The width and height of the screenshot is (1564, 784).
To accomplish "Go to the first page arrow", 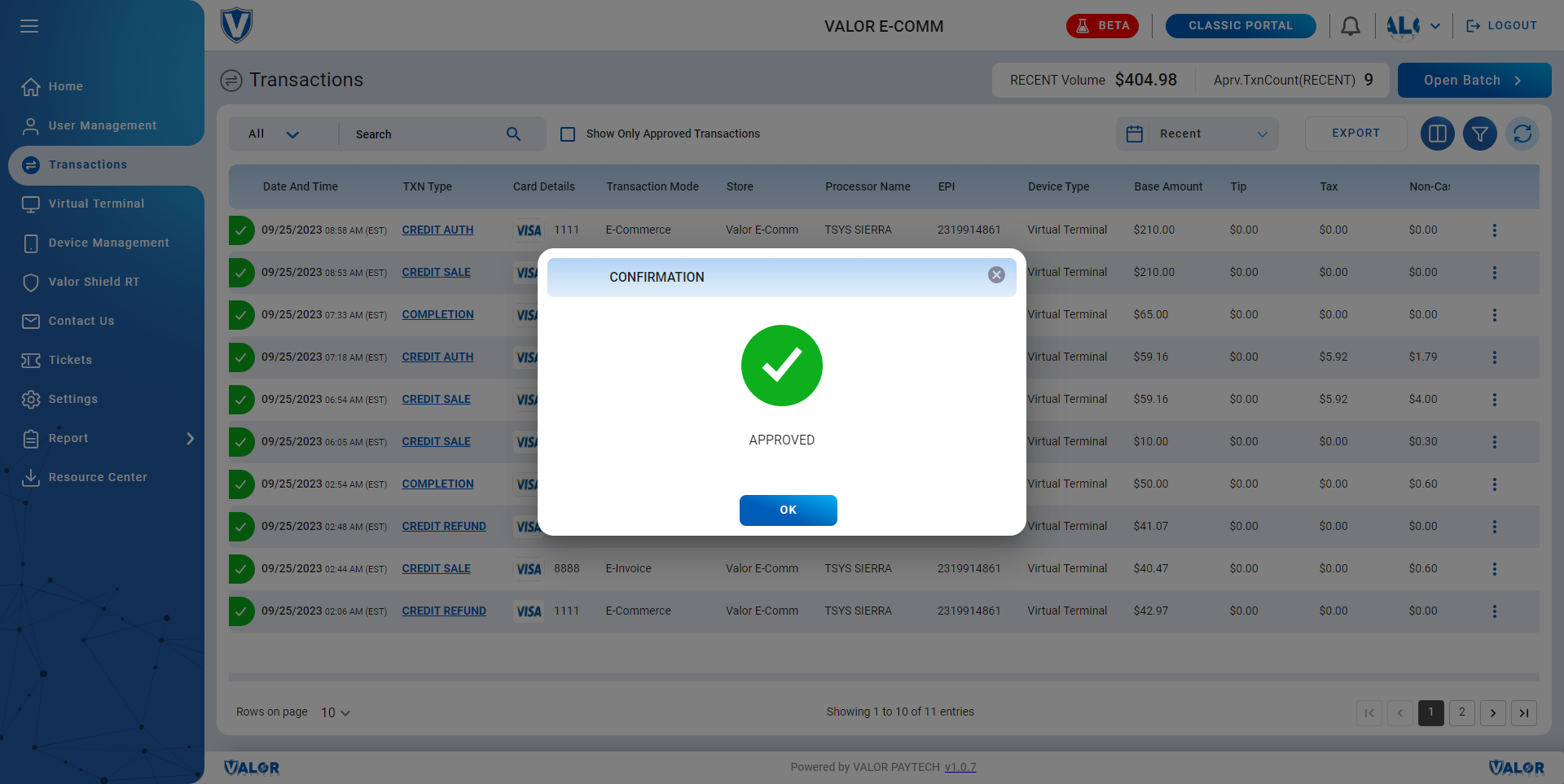I will coord(1369,713).
